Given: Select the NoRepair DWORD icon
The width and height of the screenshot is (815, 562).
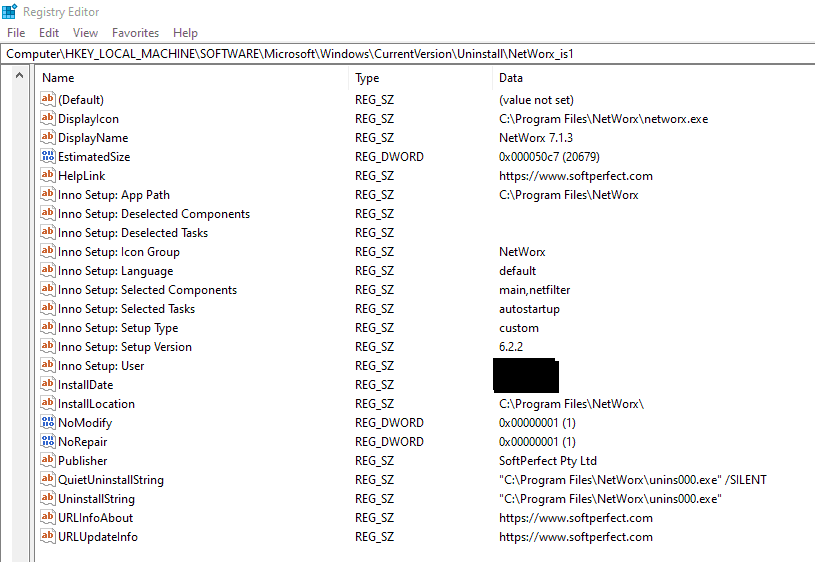Looking at the screenshot, I should pos(47,441).
